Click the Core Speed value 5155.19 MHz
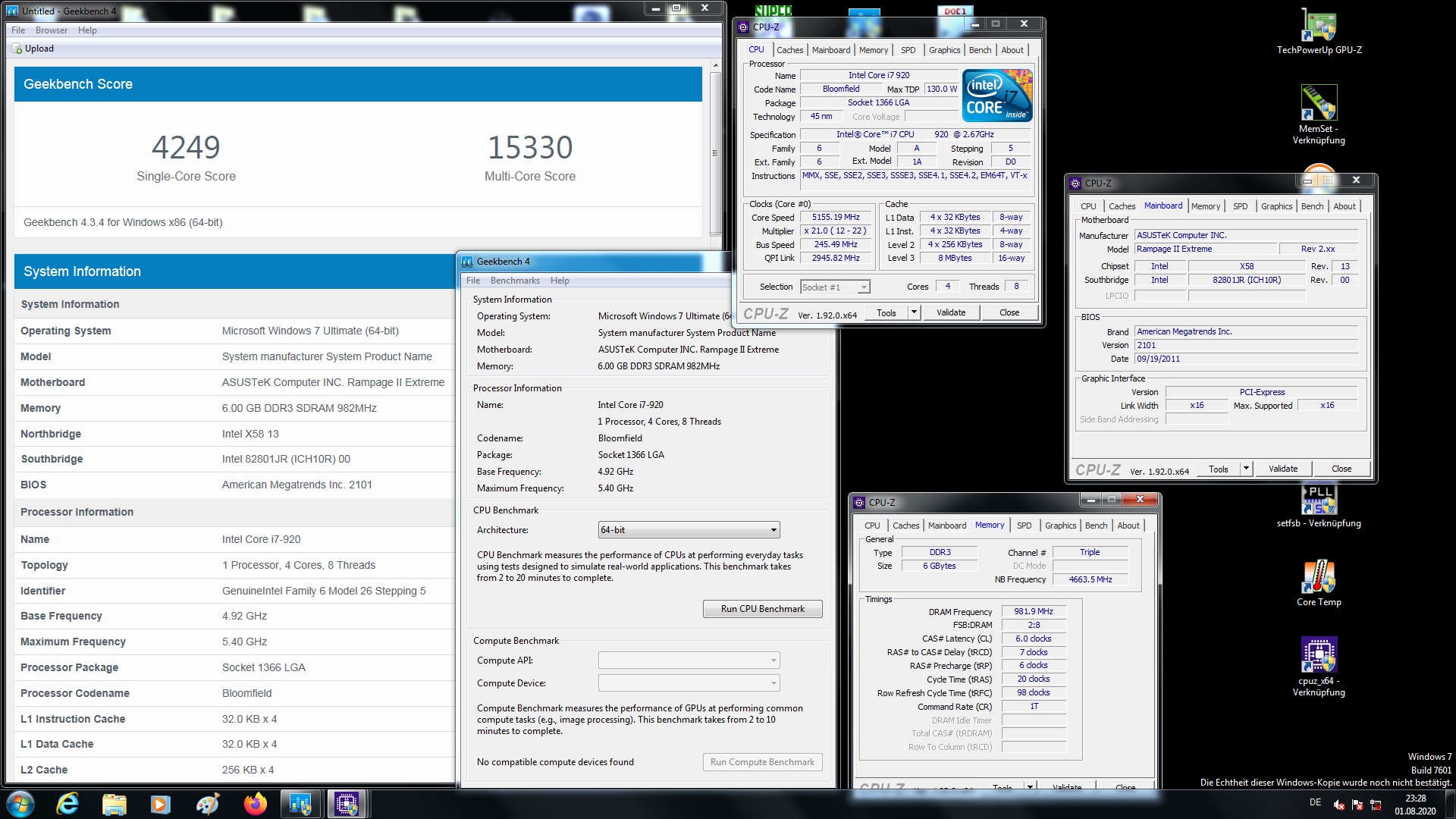1456x819 pixels. pos(835,218)
